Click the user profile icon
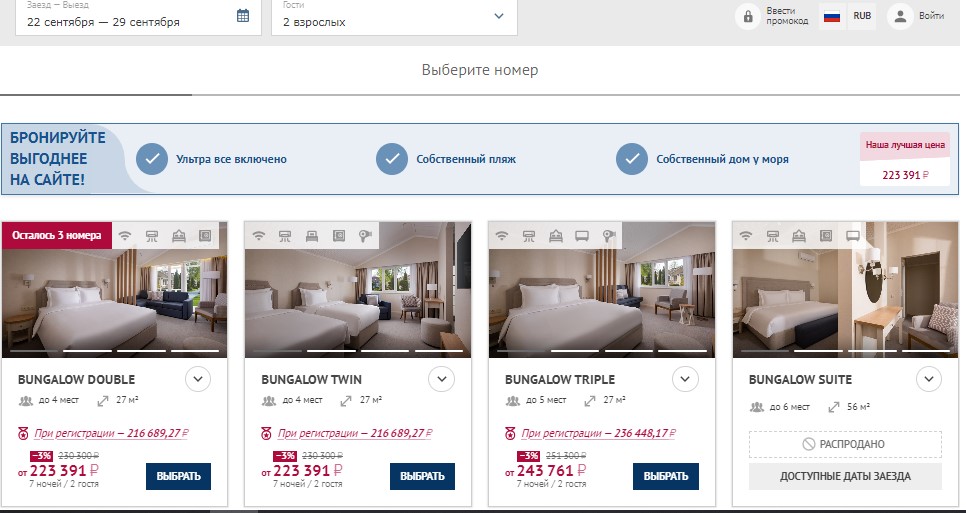 tap(901, 16)
